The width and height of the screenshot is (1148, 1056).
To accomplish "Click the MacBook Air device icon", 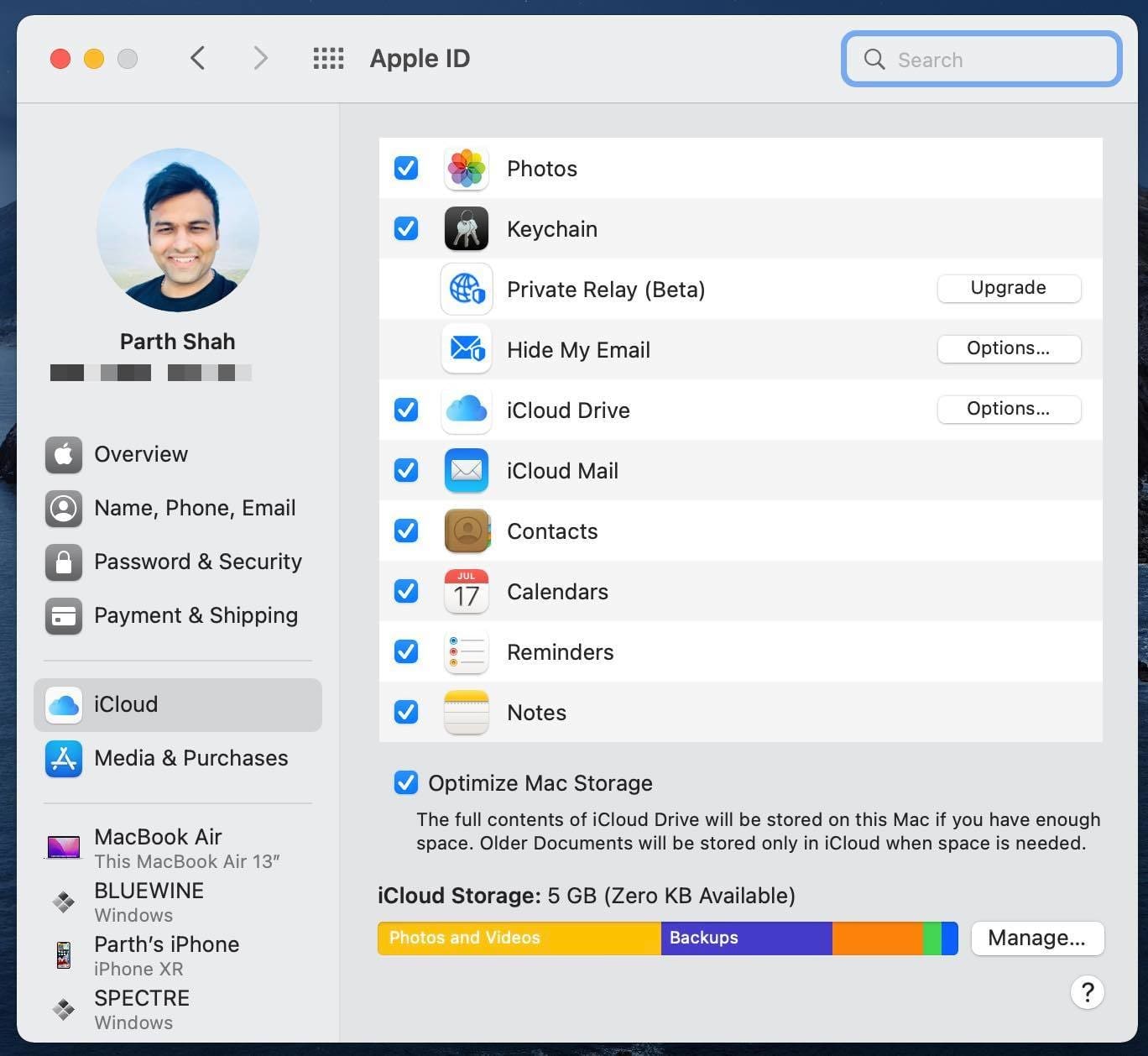I will [64, 847].
